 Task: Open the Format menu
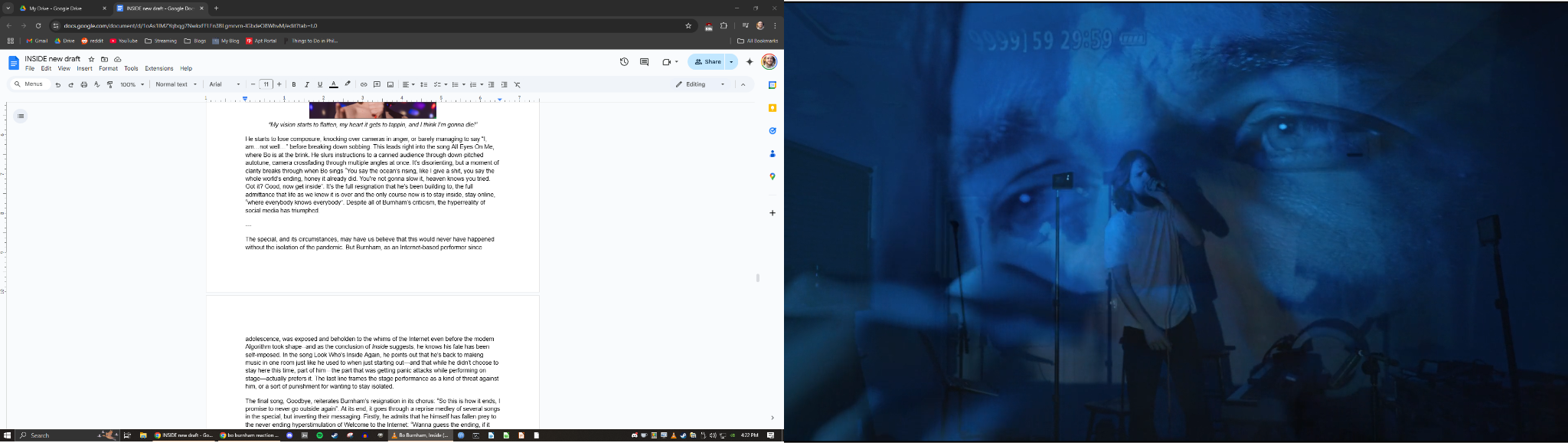click(x=108, y=68)
